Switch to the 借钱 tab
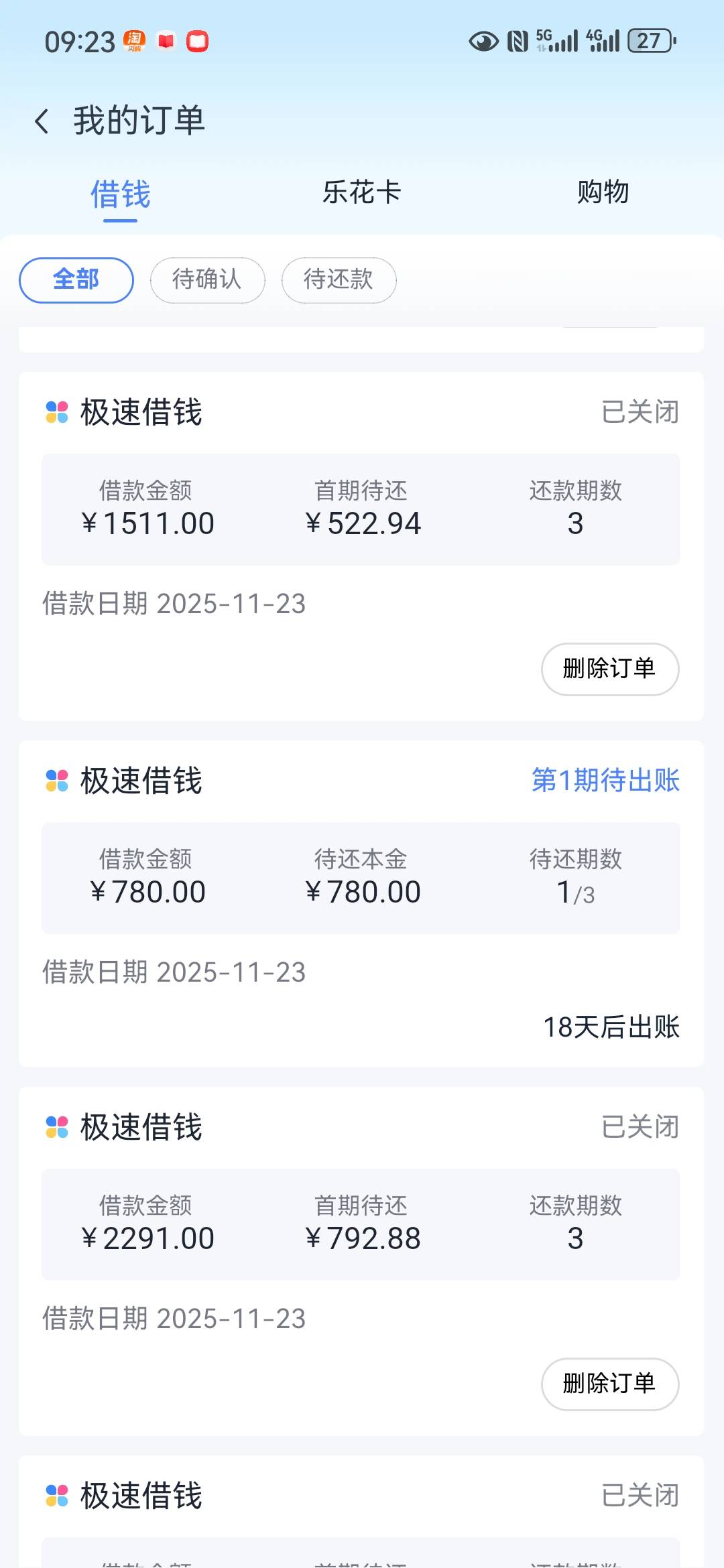724x1568 pixels. [121, 194]
